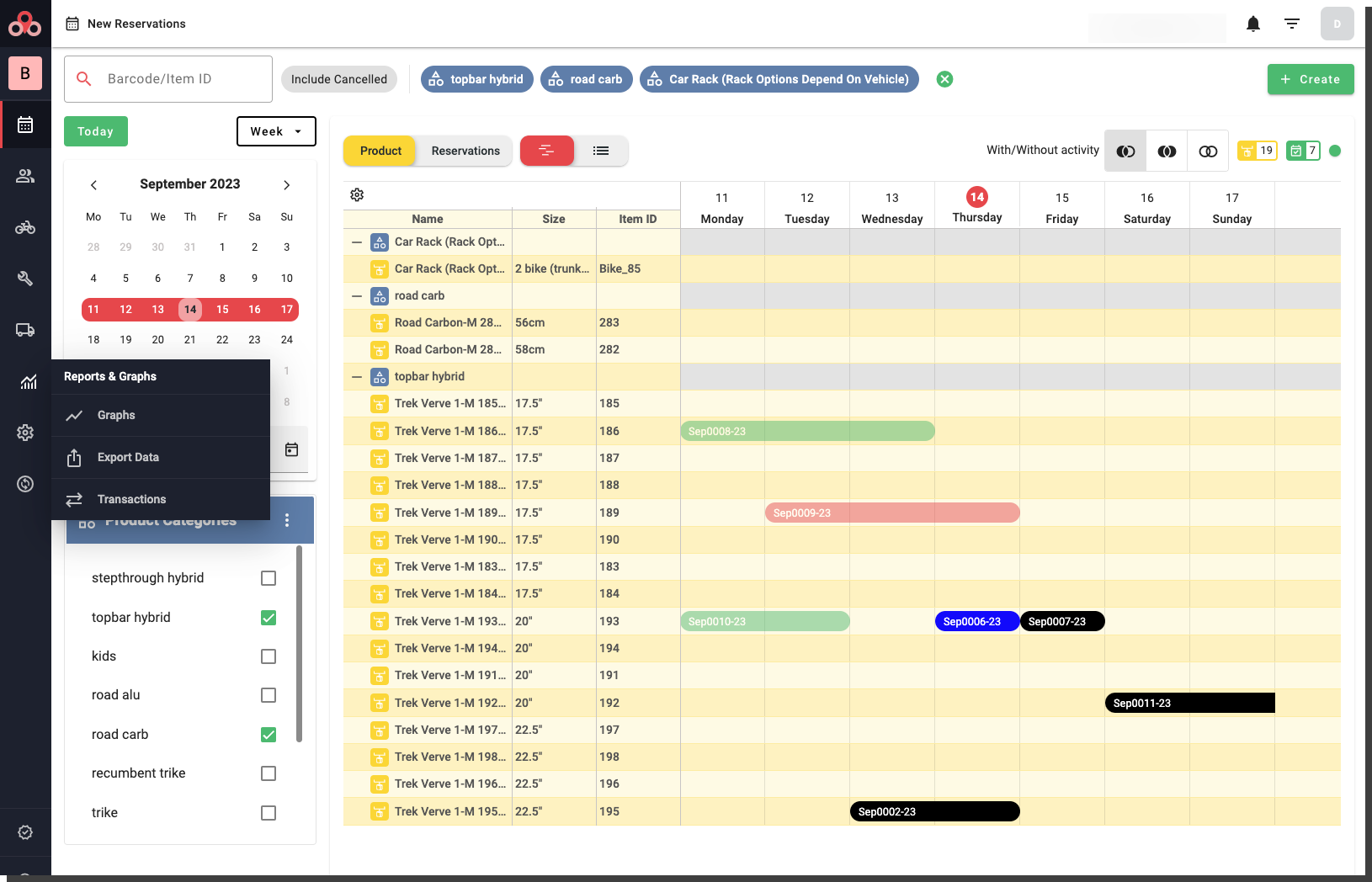Open the customers sidebar icon
Screen dimensions: 1372x882
point(25,176)
